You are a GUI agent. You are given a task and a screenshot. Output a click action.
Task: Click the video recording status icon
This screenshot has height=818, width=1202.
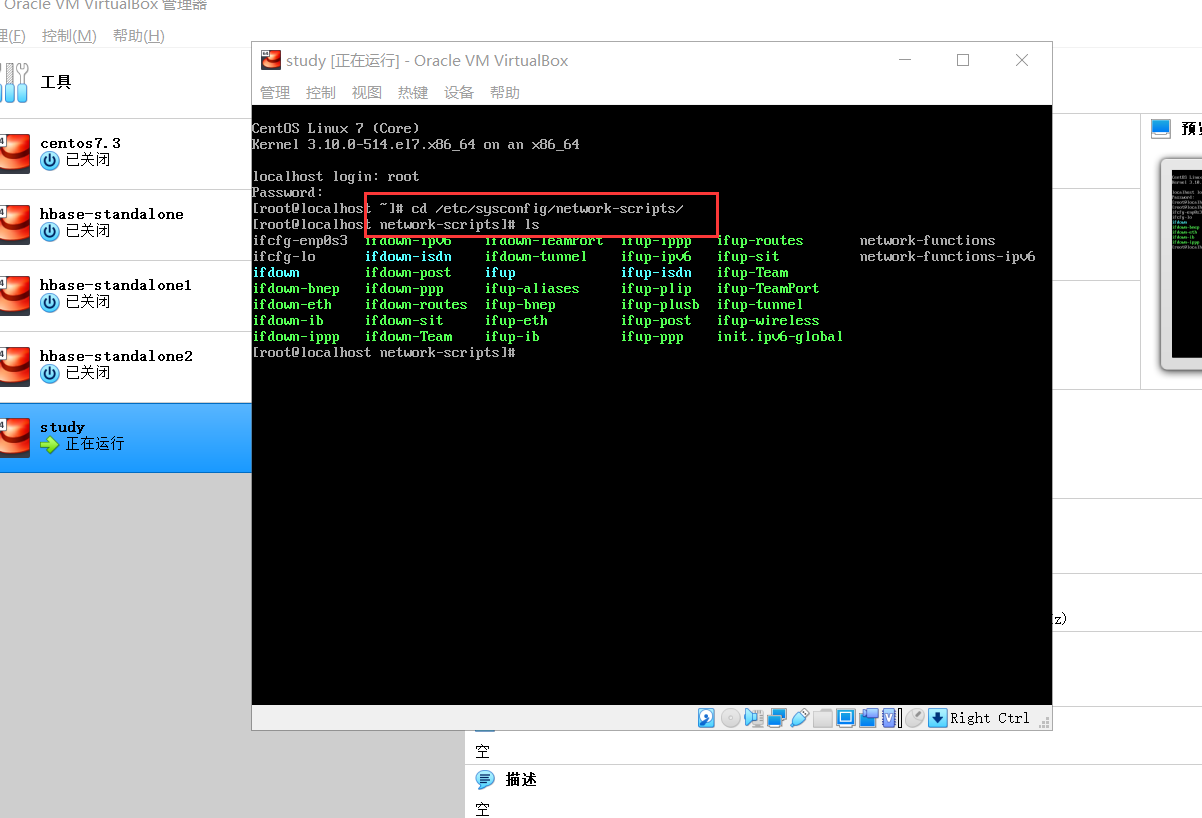tap(868, 717)
